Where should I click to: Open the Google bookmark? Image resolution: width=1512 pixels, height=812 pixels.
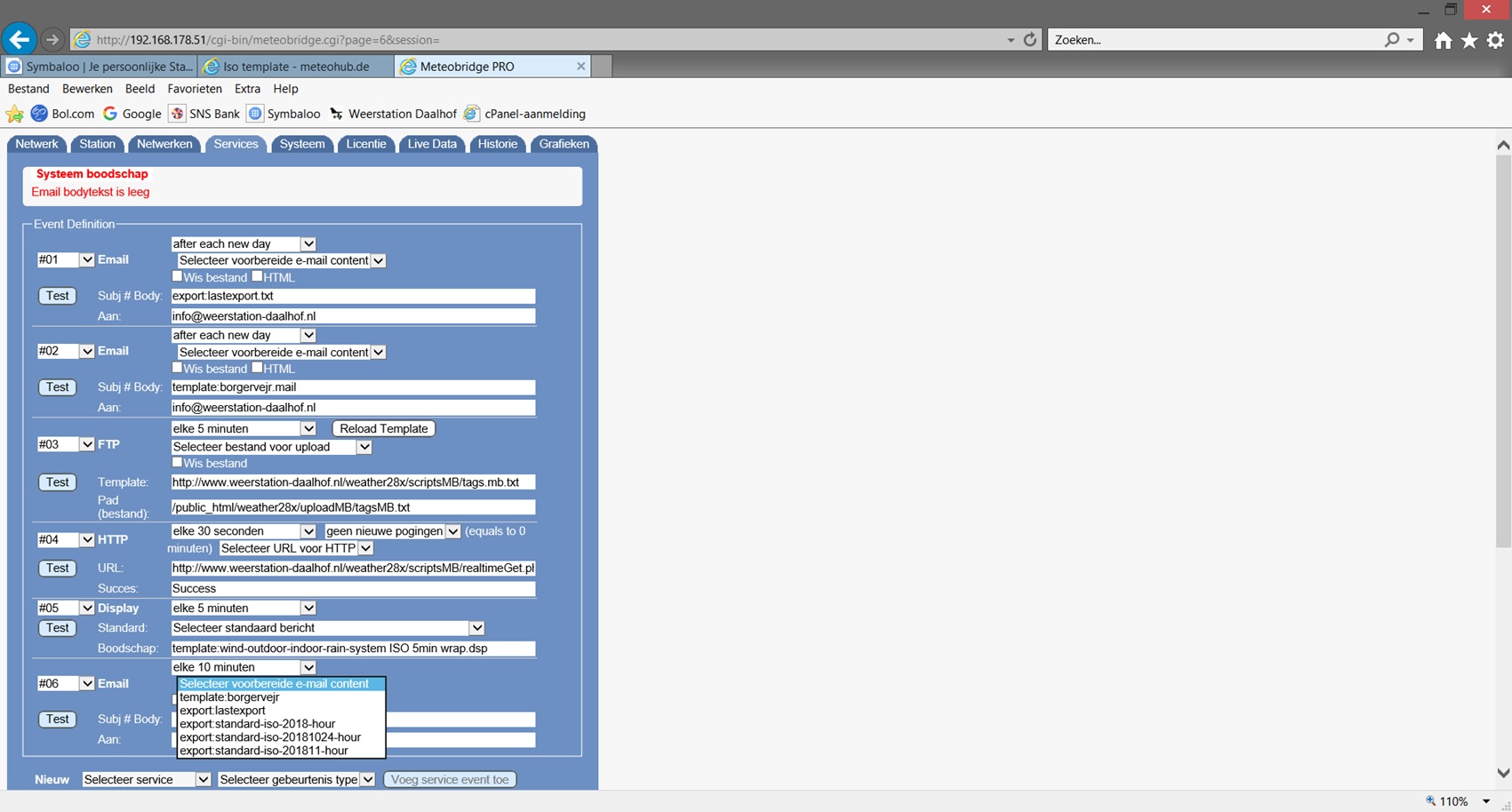click(x=132, y=114)
